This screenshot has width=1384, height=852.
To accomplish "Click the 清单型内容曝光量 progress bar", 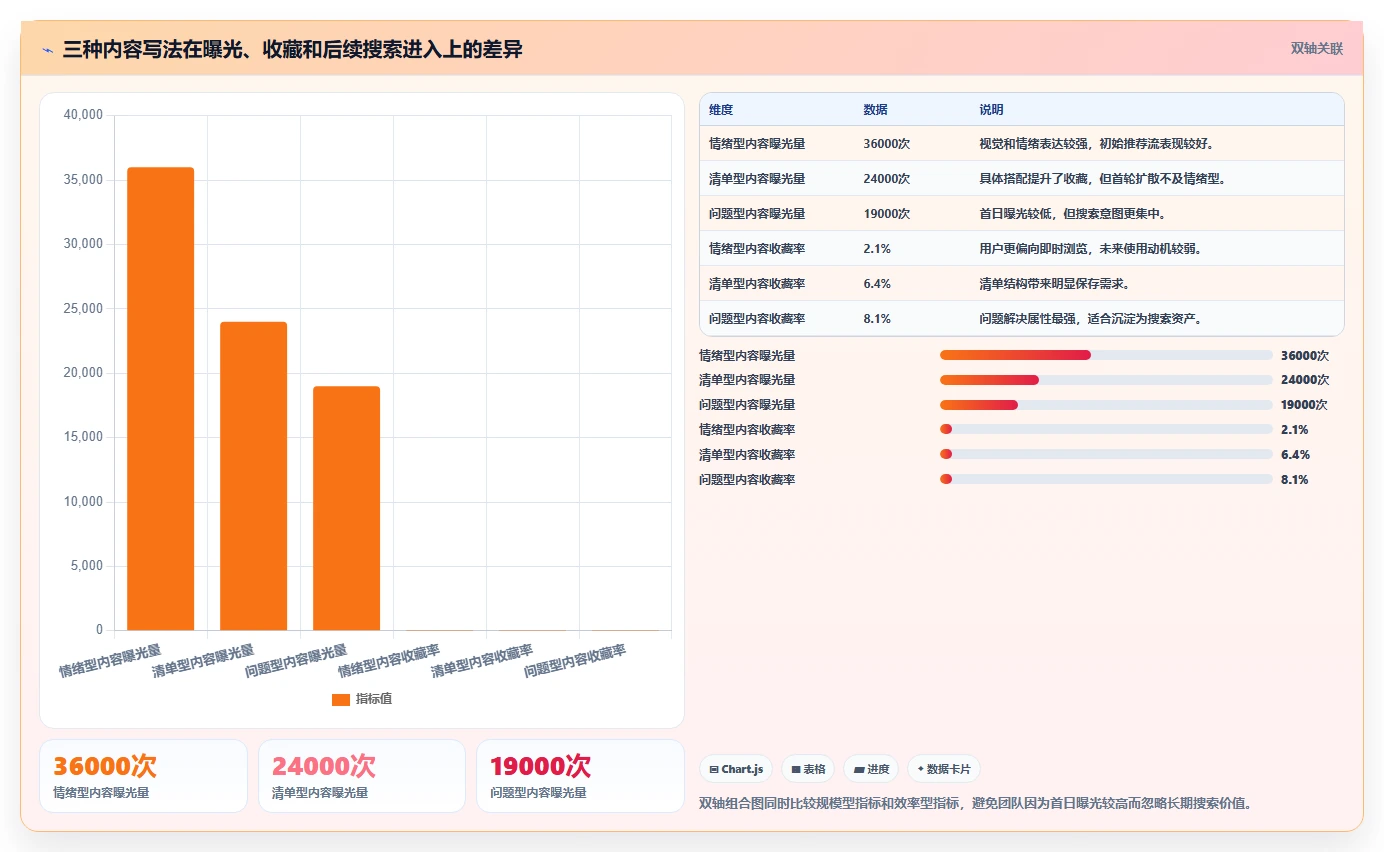I will coord(1106,380).
